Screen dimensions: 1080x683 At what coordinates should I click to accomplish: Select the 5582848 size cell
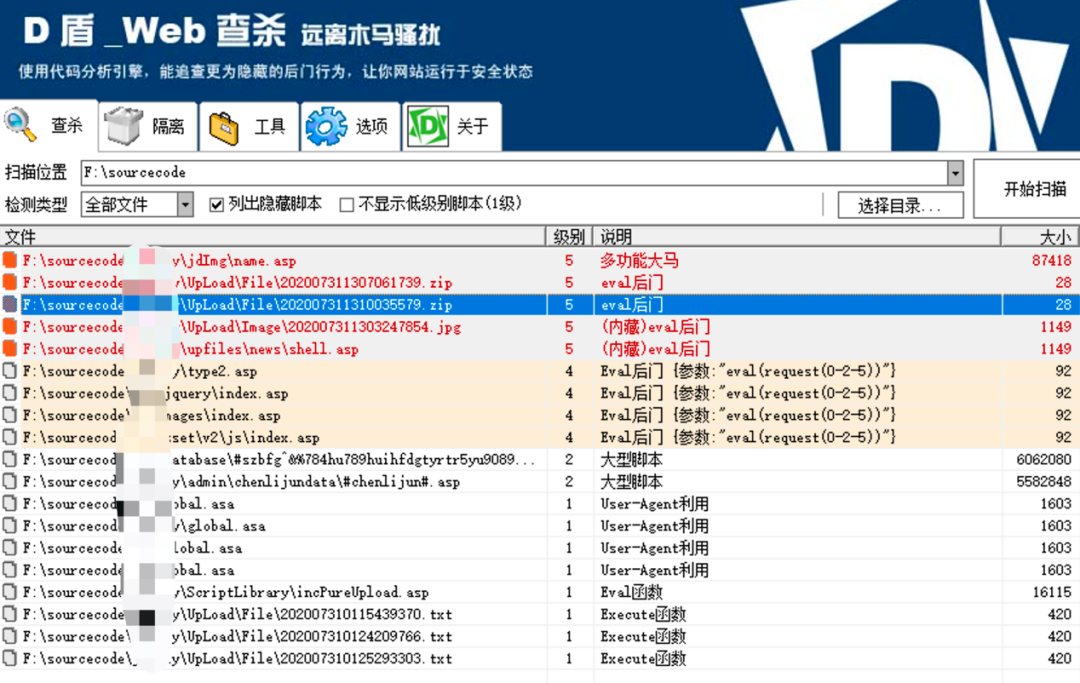1043,481
